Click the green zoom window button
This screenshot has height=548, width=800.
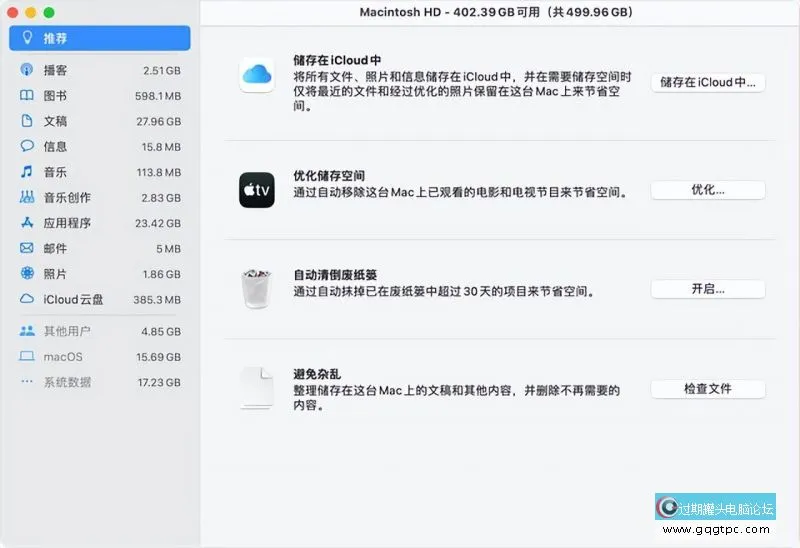point(49,13)
